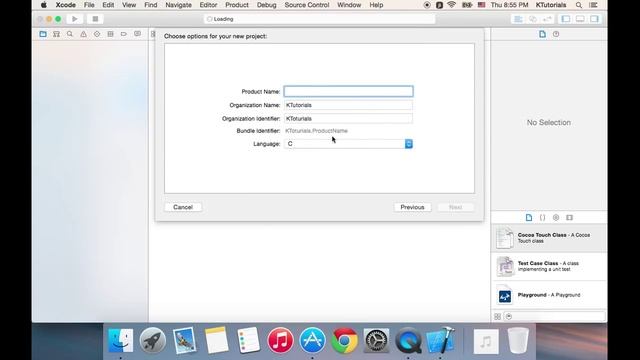Open QuickTime Player from the Dock
This screenshot has height=360, width=640.
408,340
